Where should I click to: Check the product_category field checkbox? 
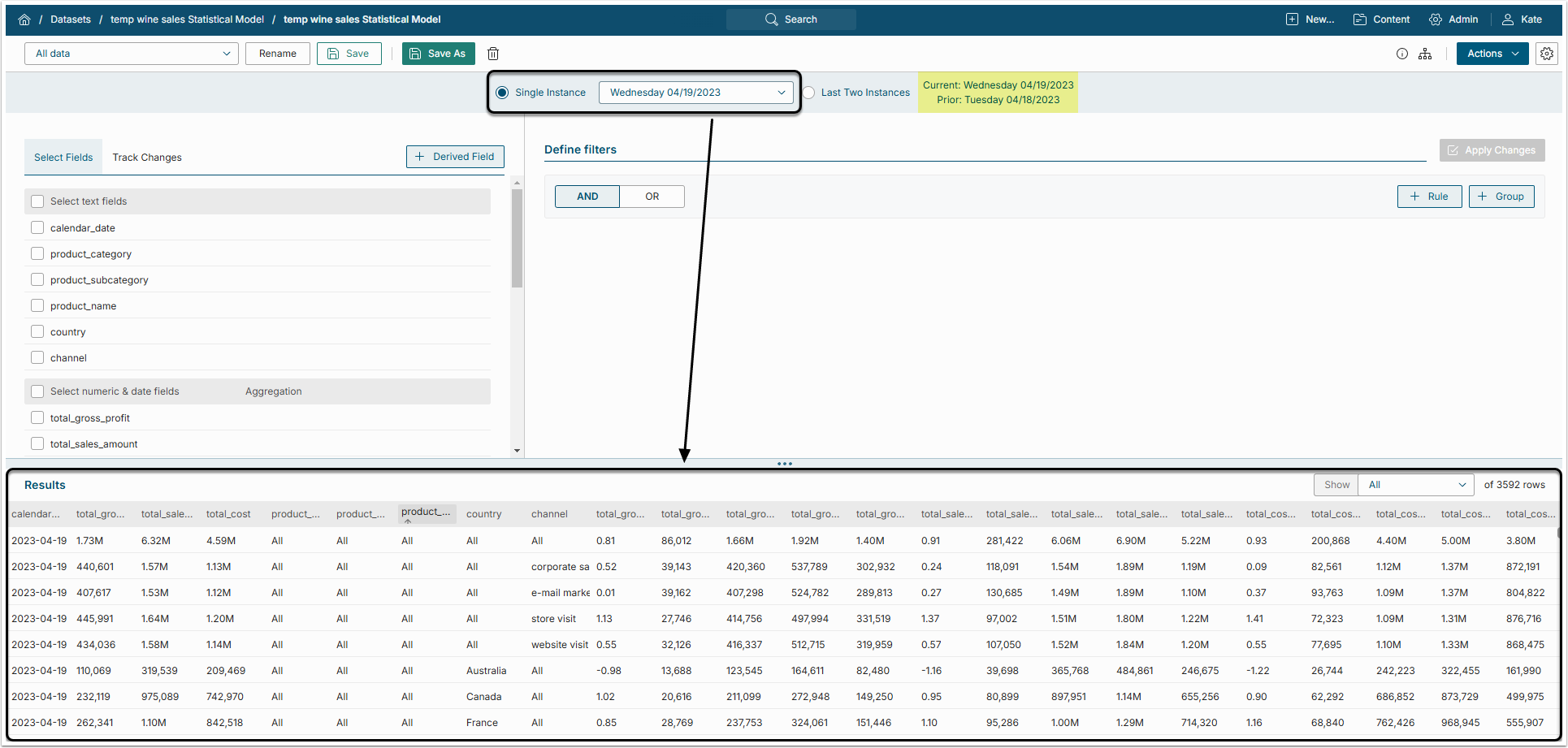click(x=37, y=253)
